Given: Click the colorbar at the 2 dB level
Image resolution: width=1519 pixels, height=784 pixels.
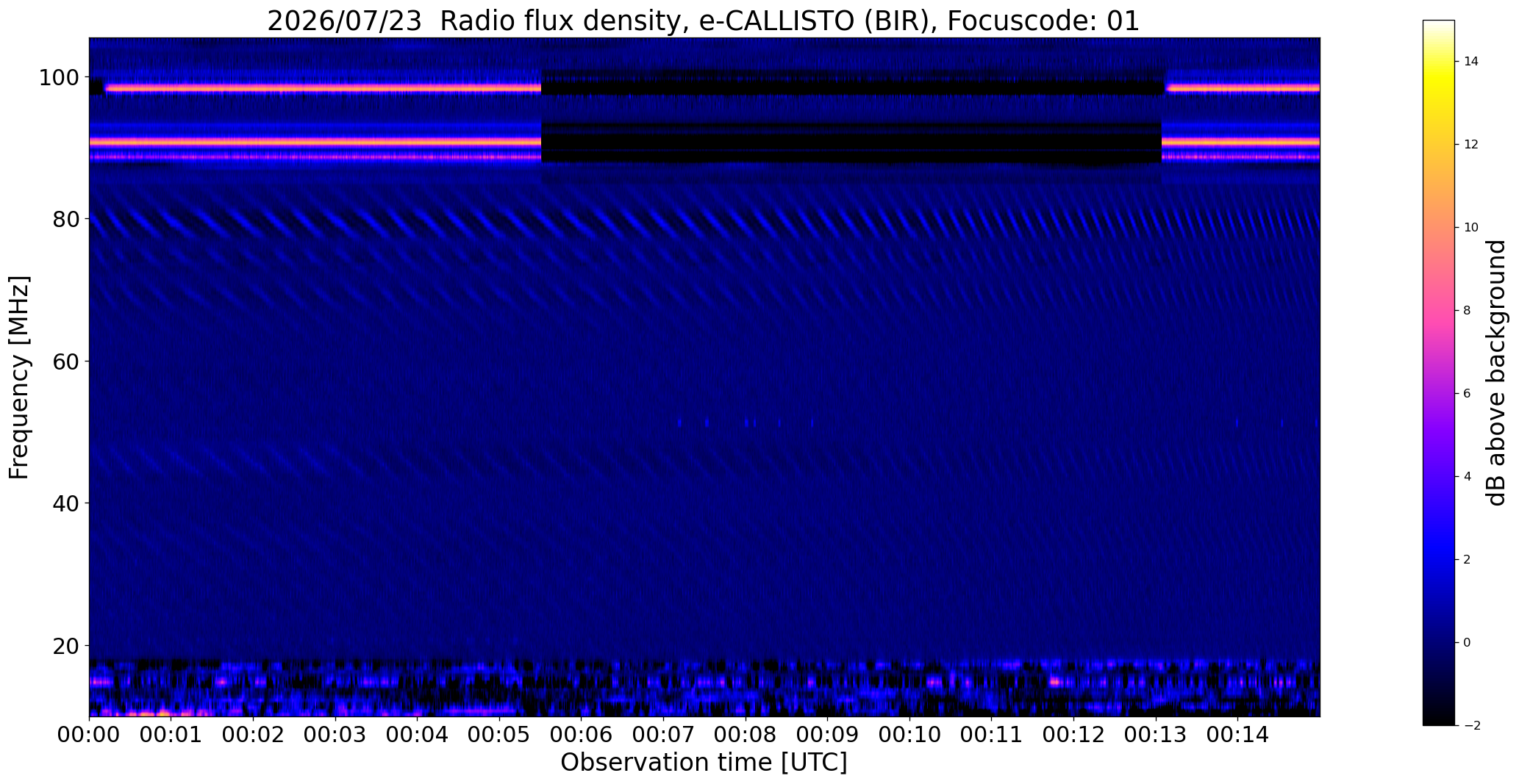Looking at the screenshot, I should (1438, 559).
